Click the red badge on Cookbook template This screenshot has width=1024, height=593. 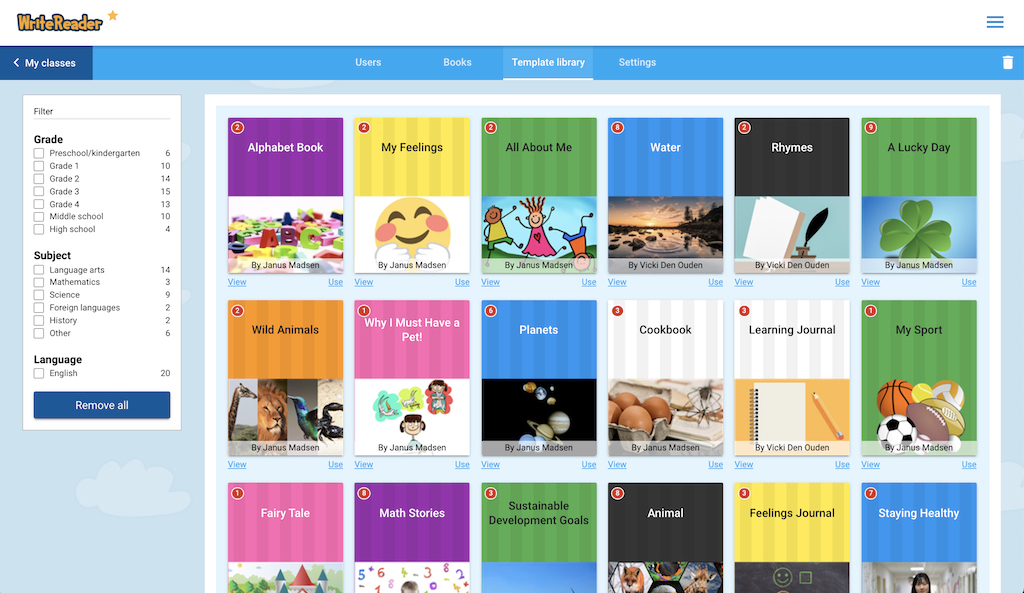click(x=617, y=311)
